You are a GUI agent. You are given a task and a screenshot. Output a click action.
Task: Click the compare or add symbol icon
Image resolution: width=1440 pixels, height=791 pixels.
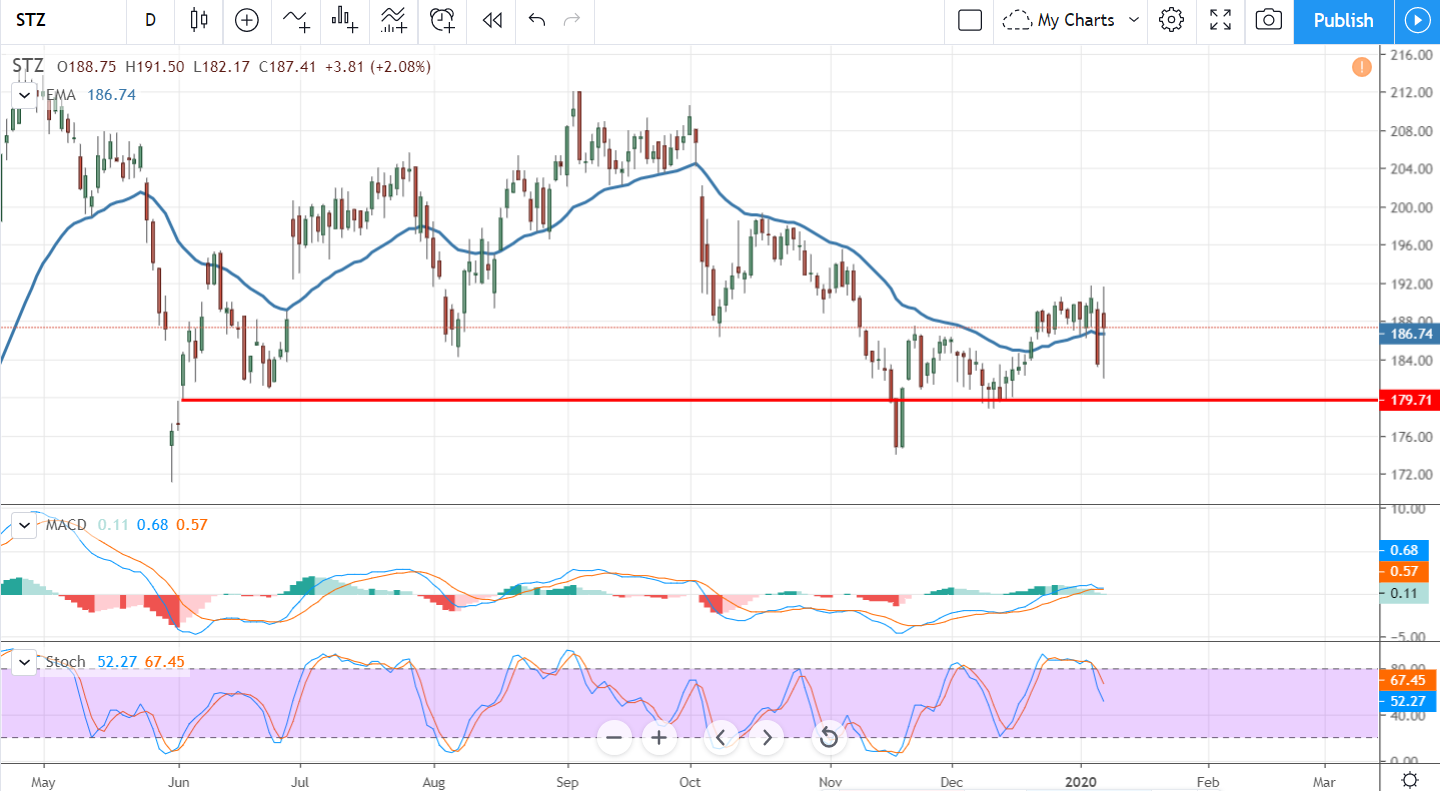(246, 20)
